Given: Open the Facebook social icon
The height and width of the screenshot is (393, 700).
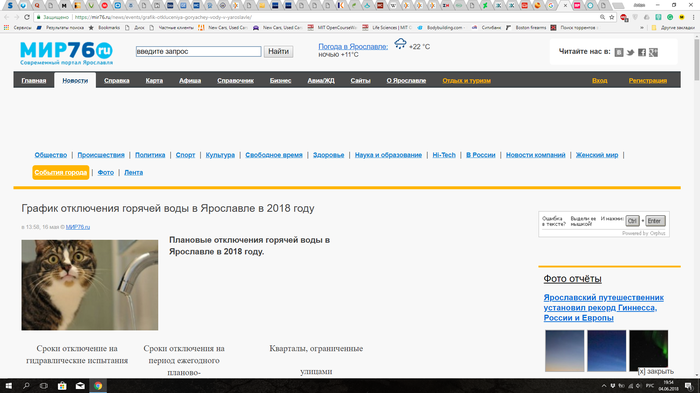Looking at the screenshot, I should coord(642,52).
